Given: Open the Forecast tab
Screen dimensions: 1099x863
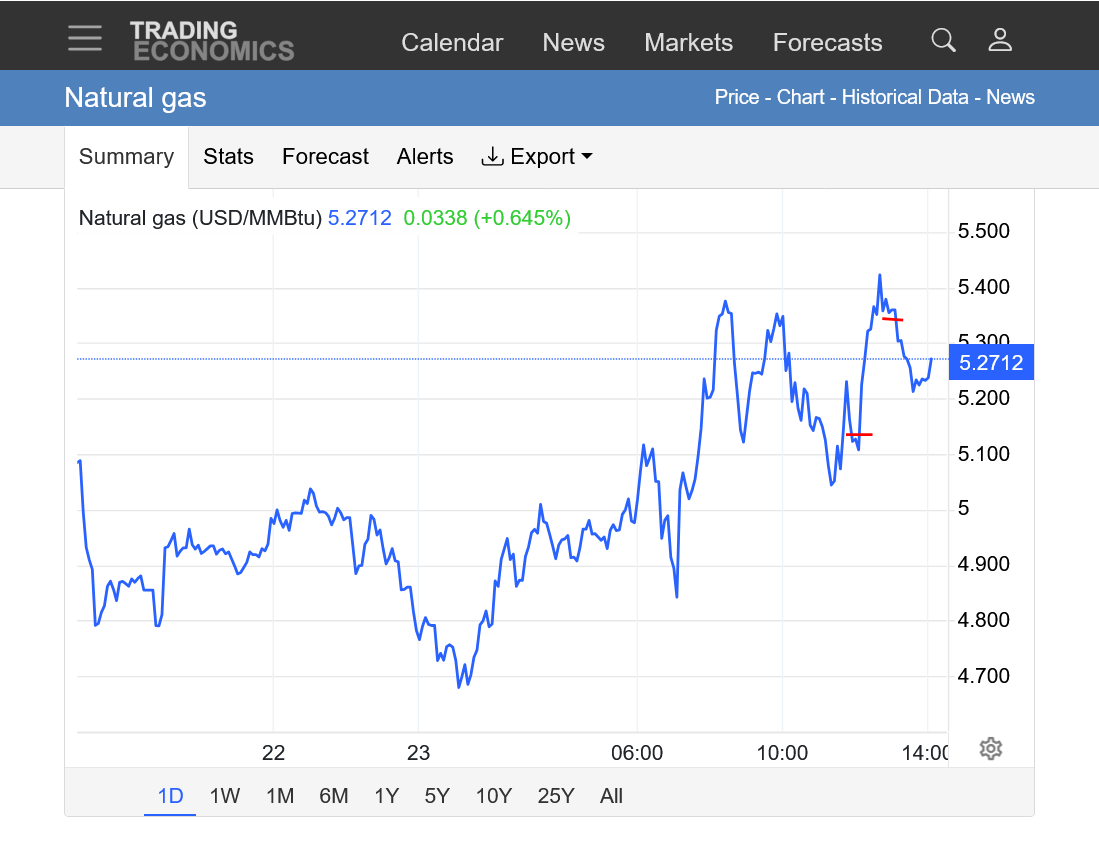Looking at the screenshot, I should pyautogui.click(x=325, y=157).
